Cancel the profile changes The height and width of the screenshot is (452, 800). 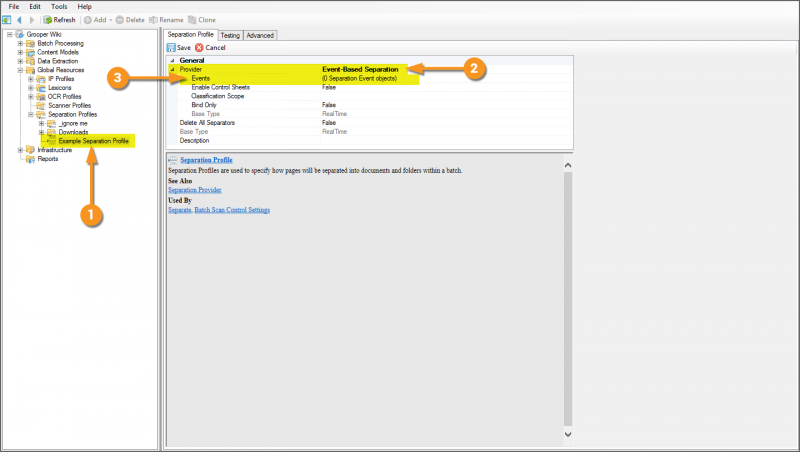[x=210, y=47]
